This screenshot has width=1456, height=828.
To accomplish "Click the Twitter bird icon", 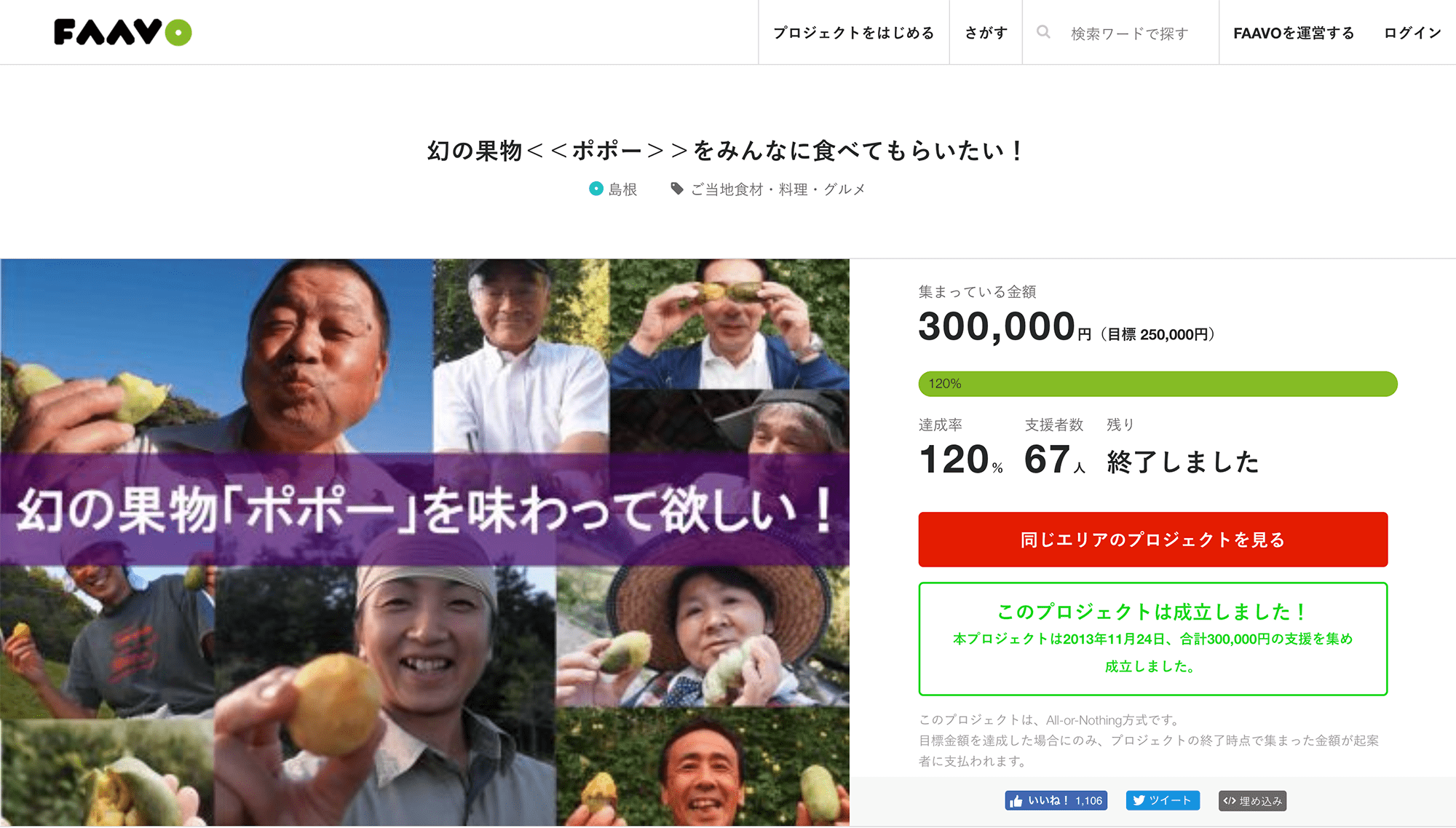I will pos(1139,800).
